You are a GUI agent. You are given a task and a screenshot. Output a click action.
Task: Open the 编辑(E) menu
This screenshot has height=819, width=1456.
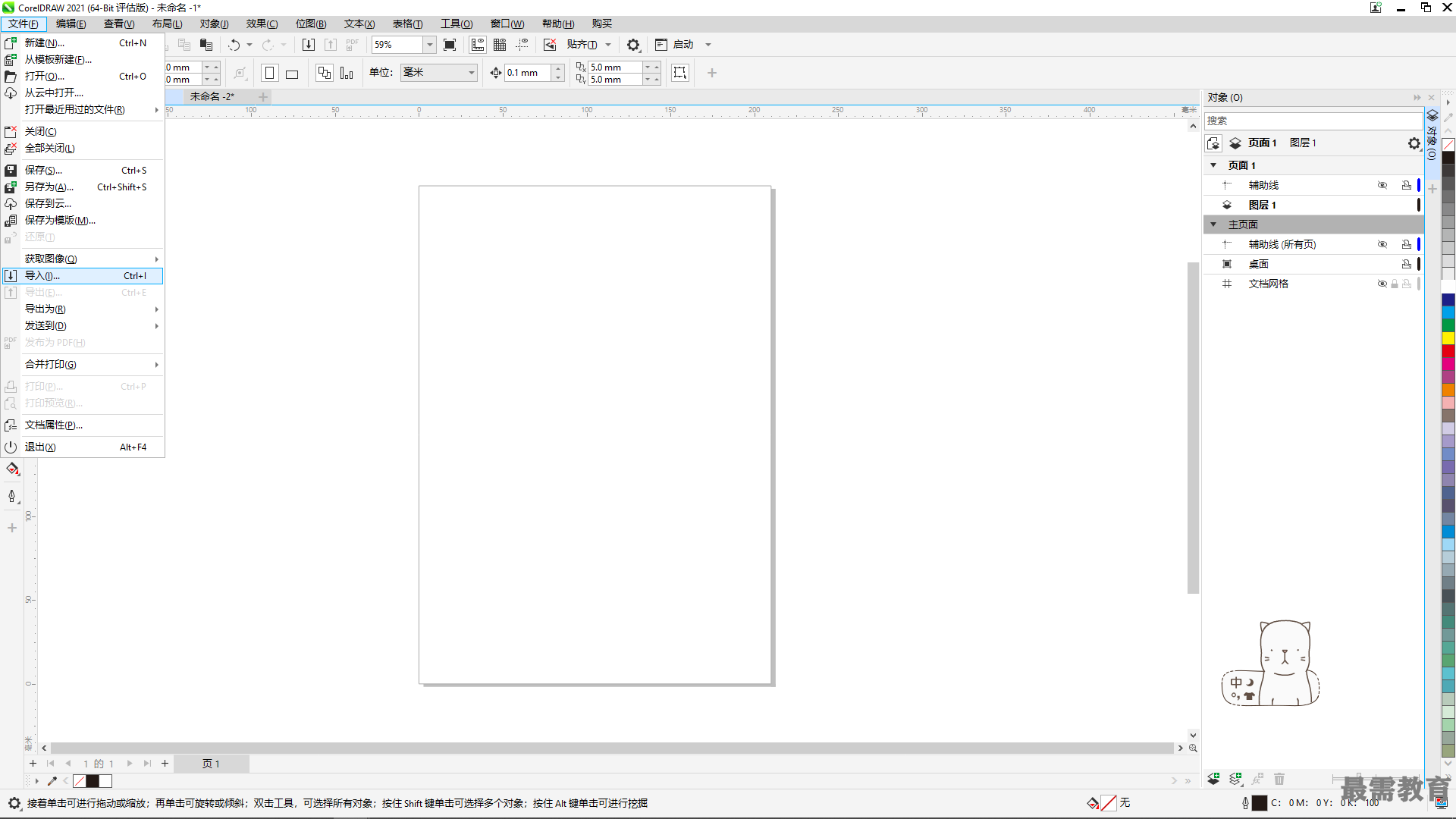[71, 24]
